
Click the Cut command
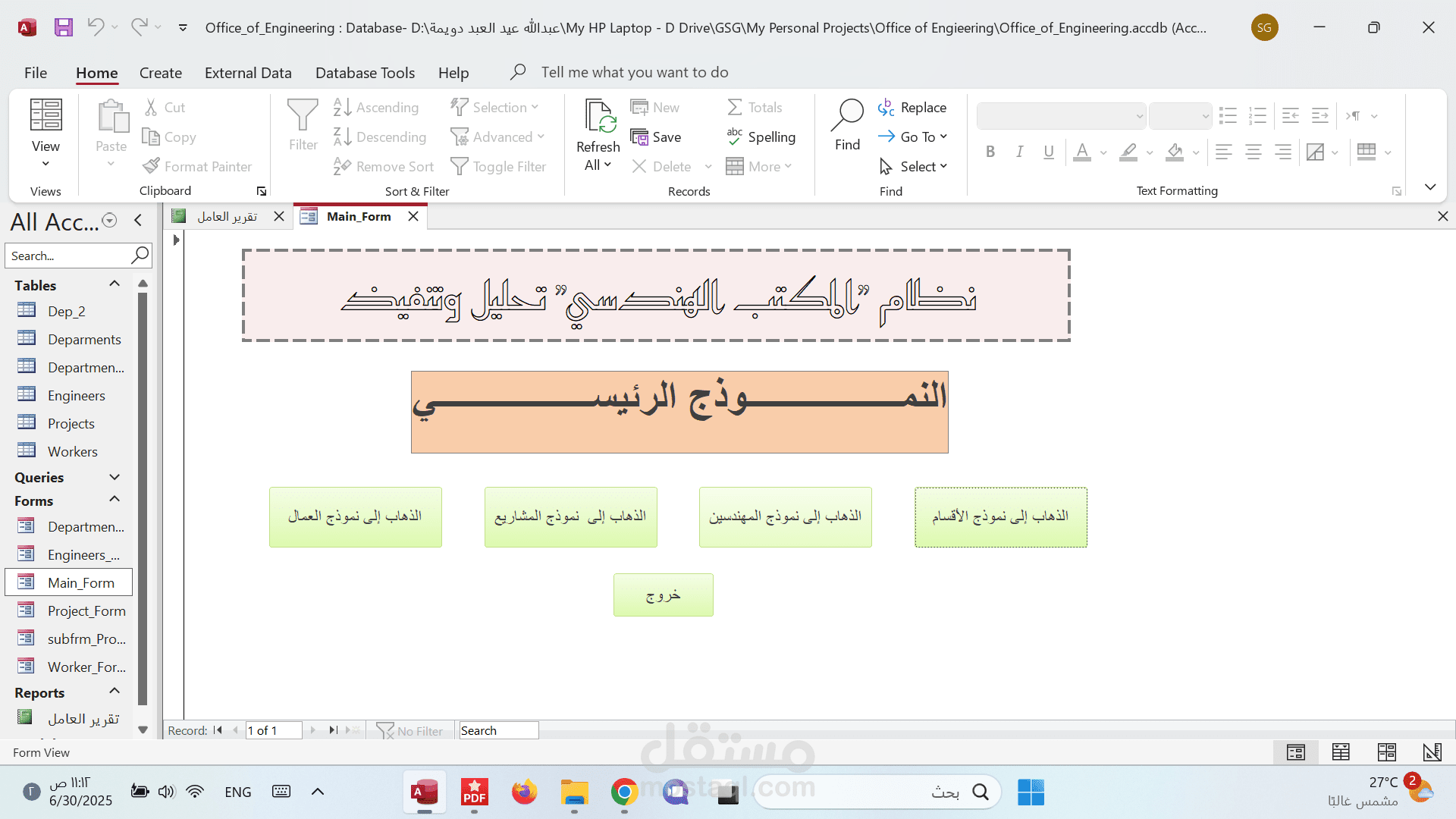[x=165, y=108]
